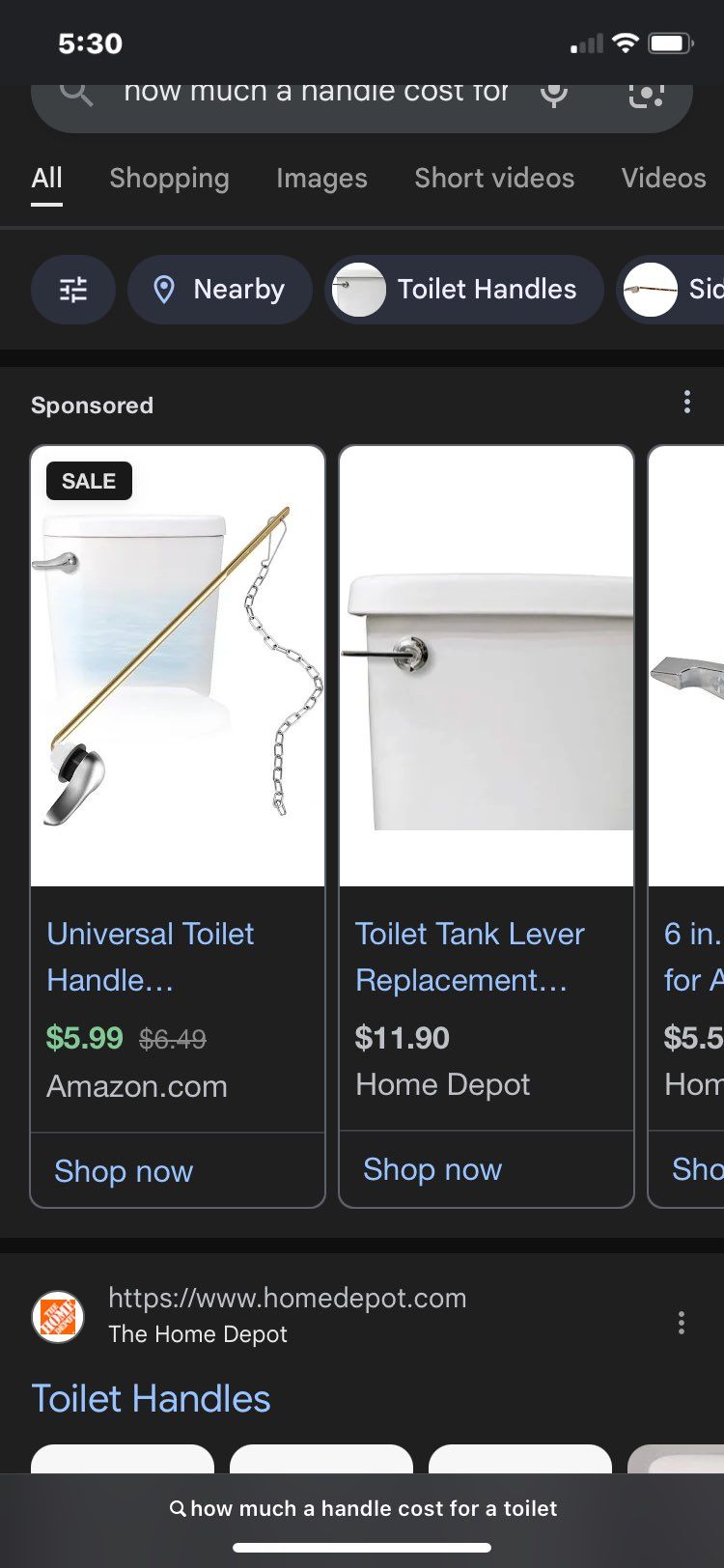Tap the Universal Toilet Handle product image

click(178, 666)
